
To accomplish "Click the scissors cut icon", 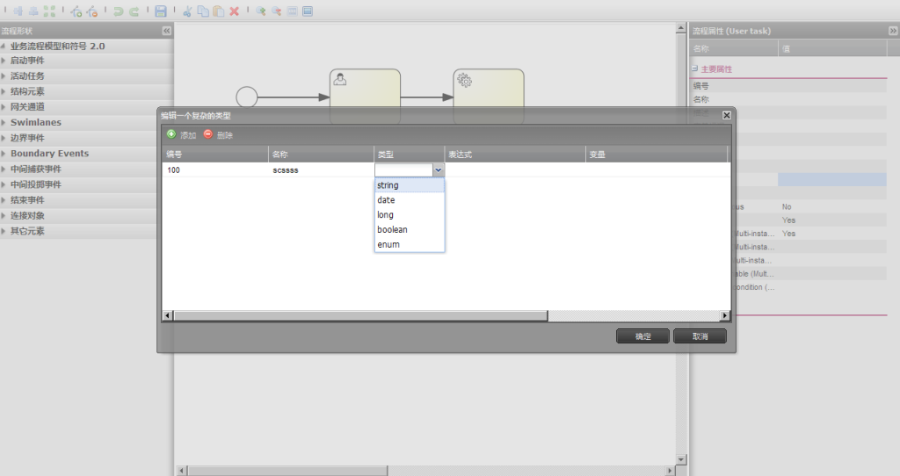I will [x=187, y=11].
